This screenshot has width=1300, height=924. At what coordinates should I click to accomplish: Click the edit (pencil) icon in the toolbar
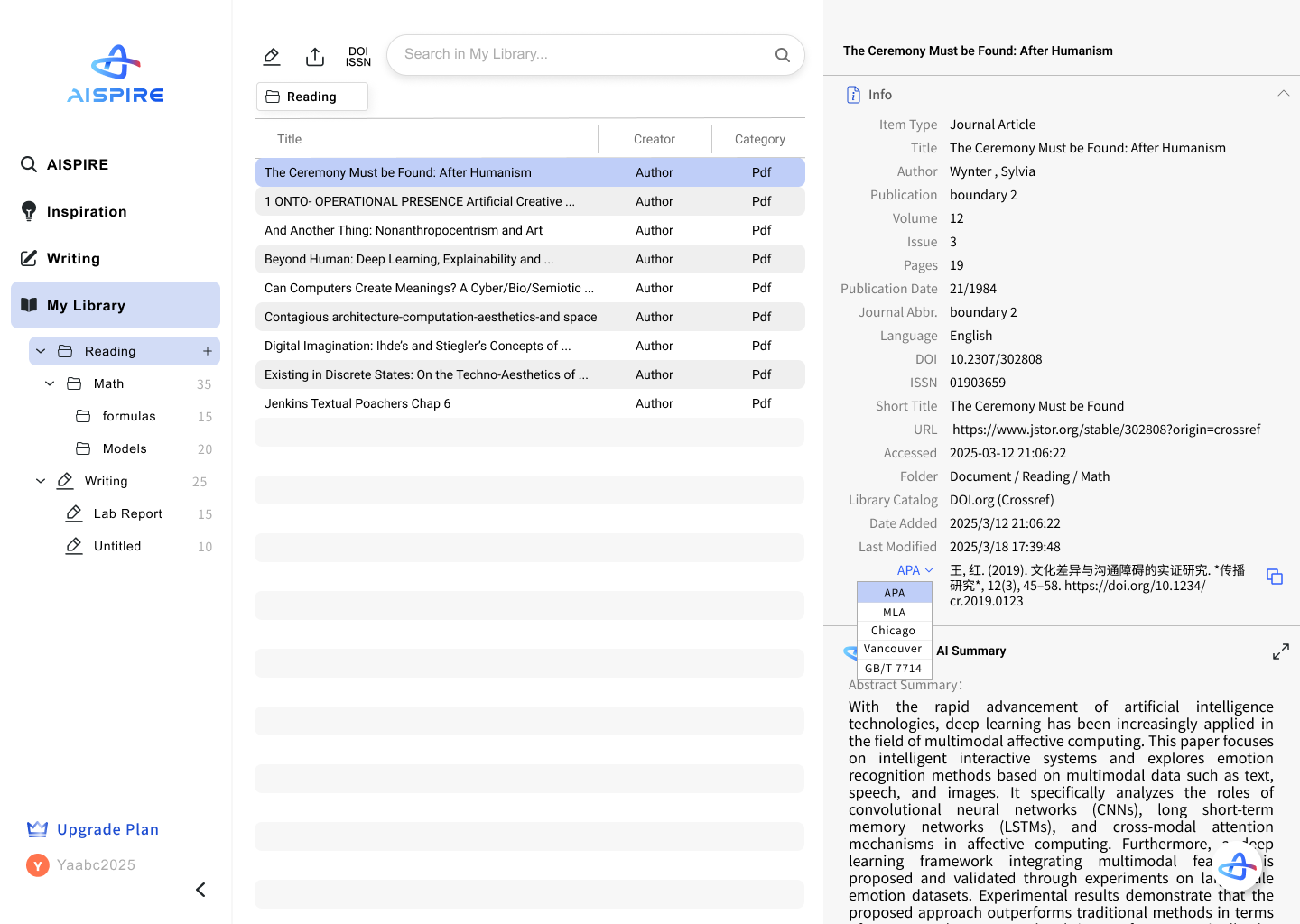pos(272,56)
